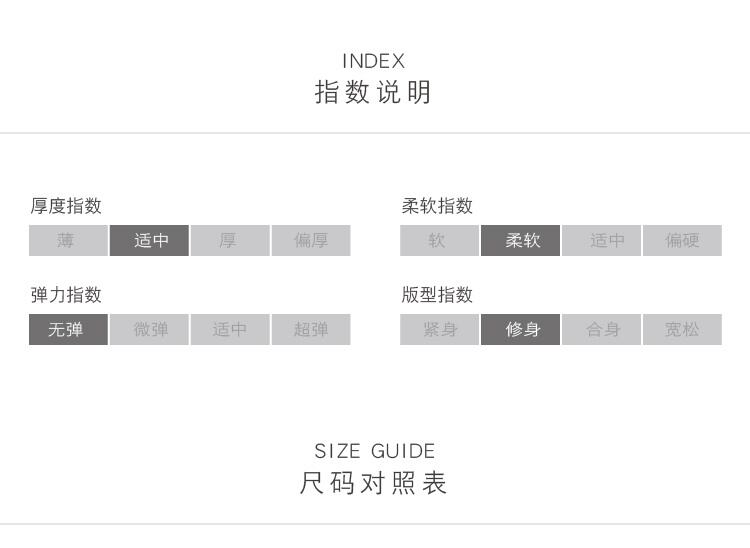Select the highlighted 适中 thickness option
The image size is (750, 548).
[149, 240]
